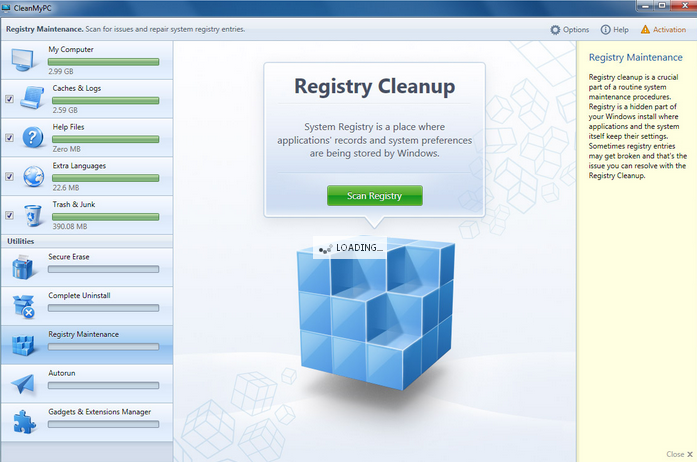Open the Help menu
This screenshot has height=462, width=697.
(615, 29)
